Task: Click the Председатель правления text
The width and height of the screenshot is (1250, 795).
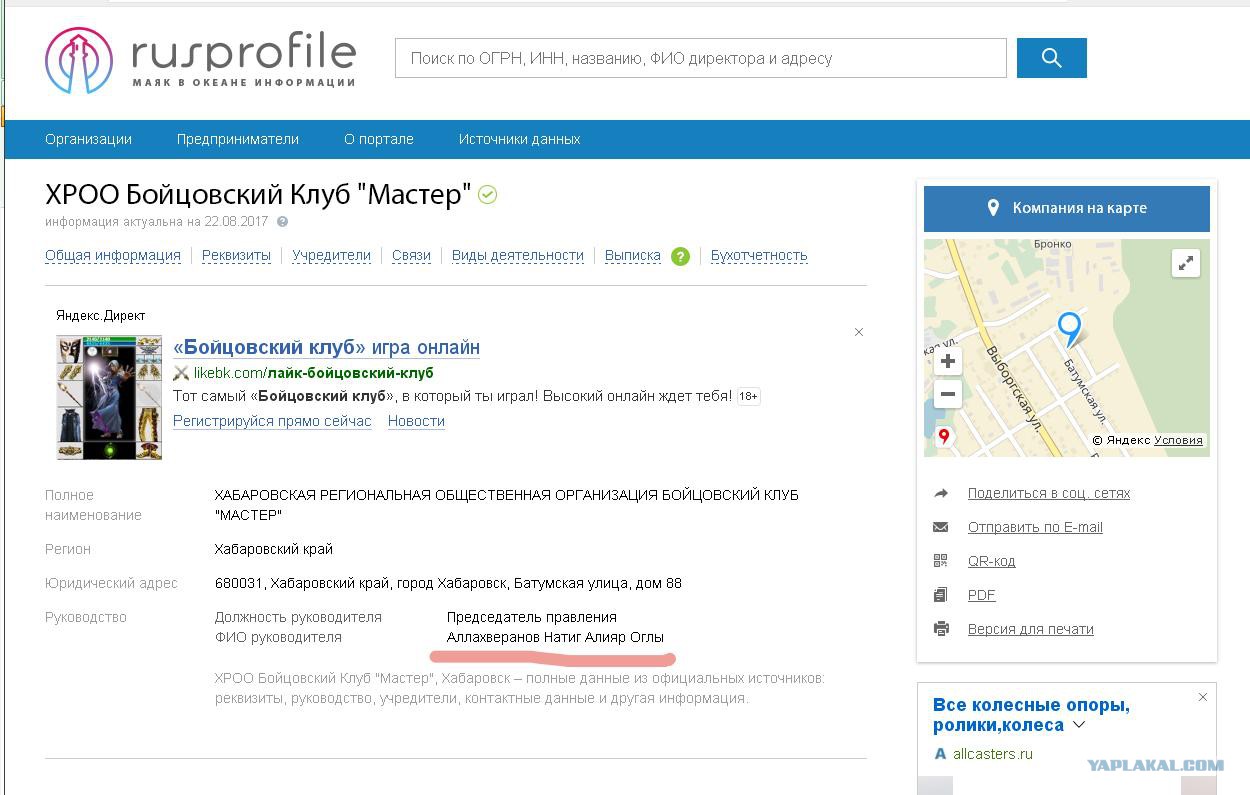Action: (532, 617)
